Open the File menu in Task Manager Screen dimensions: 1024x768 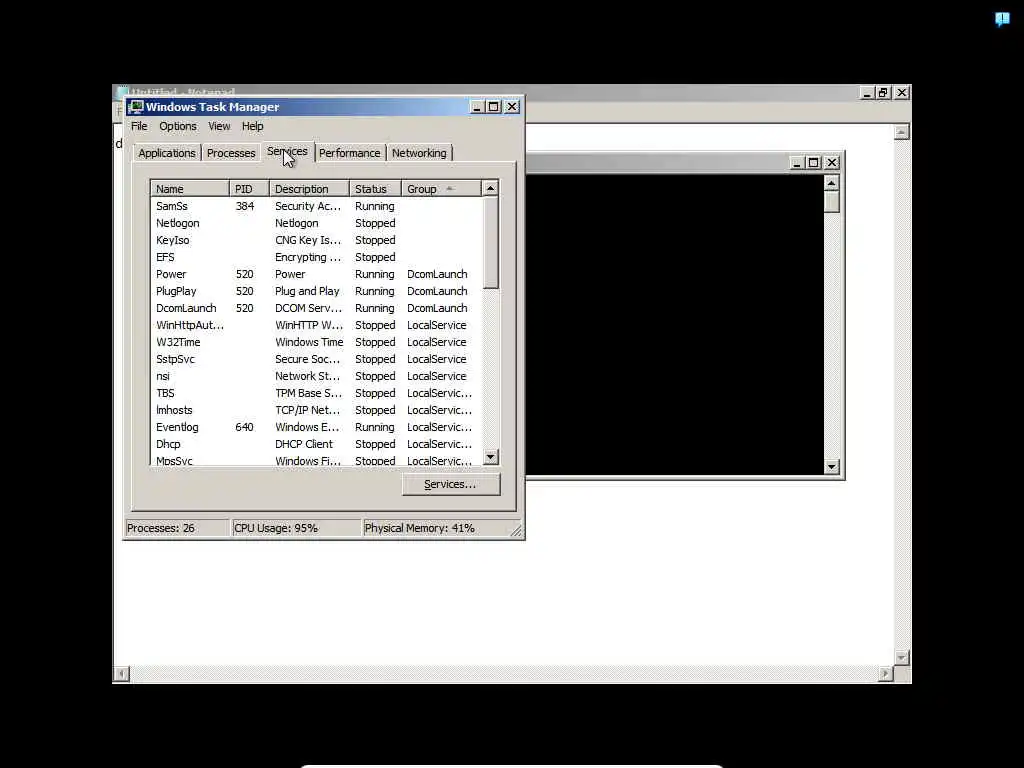(139, 126)
